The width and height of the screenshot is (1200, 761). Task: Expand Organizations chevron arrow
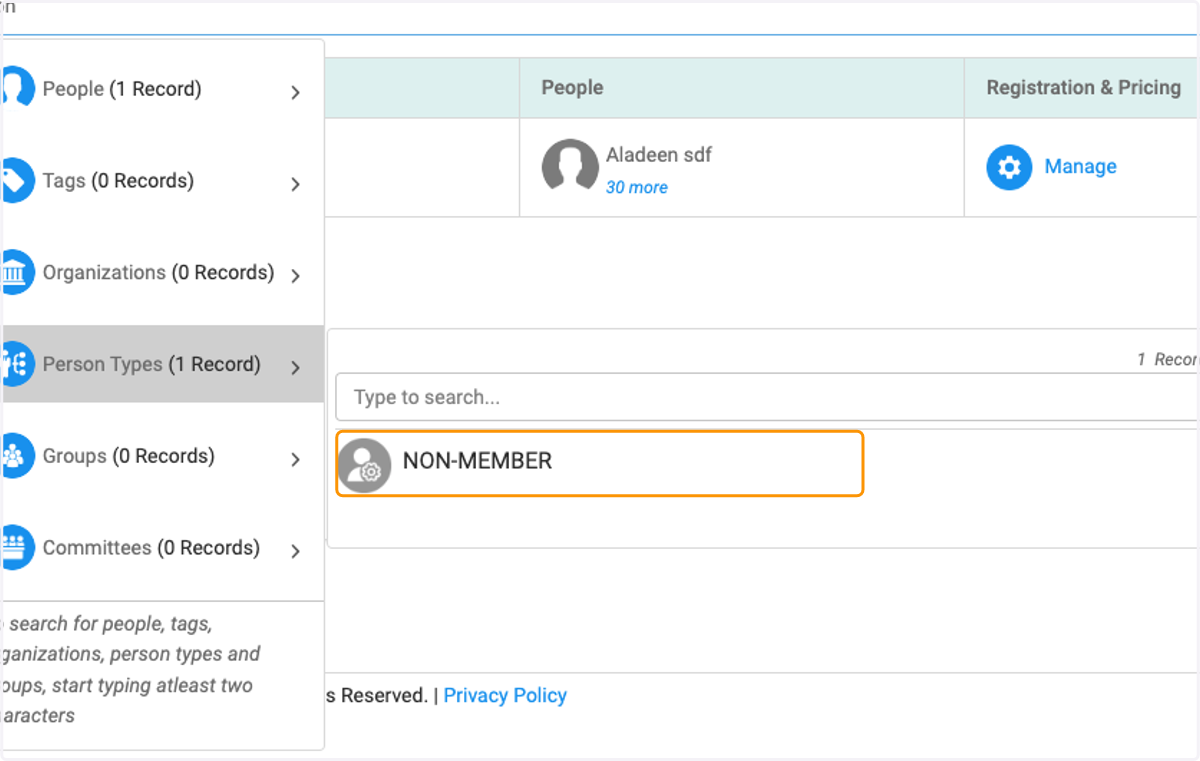pyautogui.click(x=295, y=276)
